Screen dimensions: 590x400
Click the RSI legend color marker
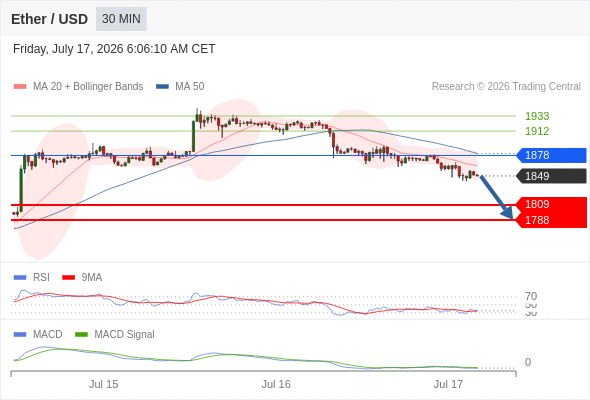click(x=20, y=278)
